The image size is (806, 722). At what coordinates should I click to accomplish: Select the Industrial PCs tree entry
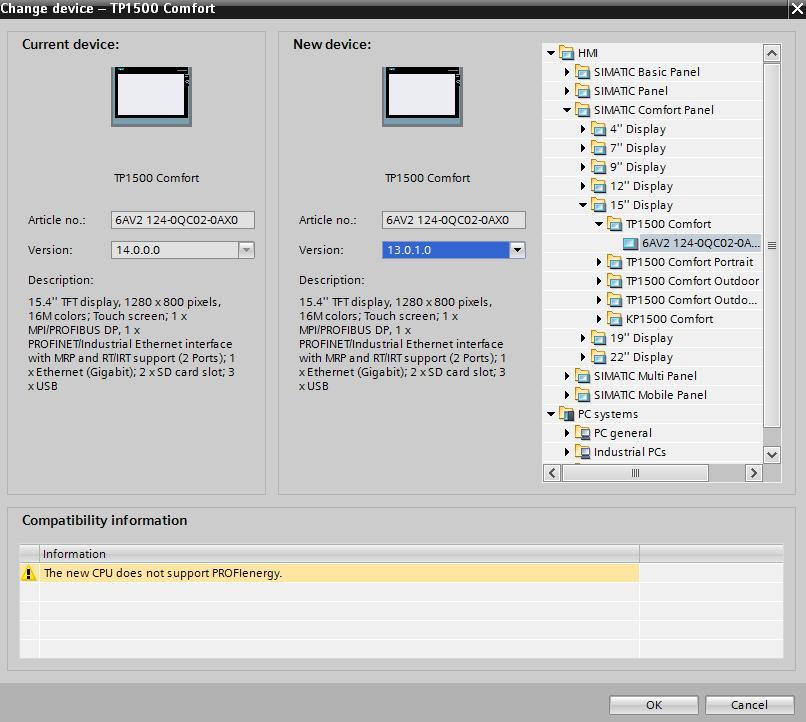(x=630, y=452)
